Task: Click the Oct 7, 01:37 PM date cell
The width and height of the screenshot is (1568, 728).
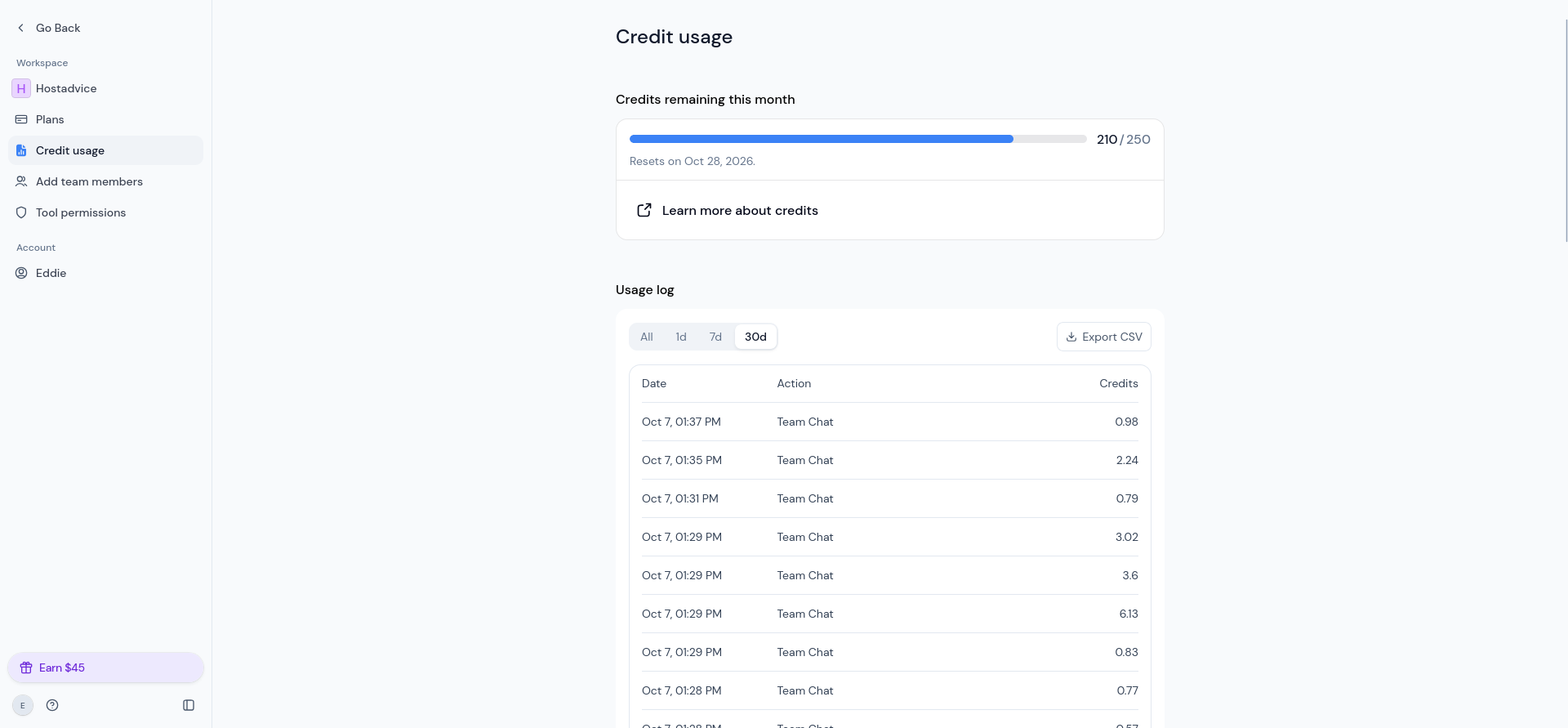Action: click(681, 422)
